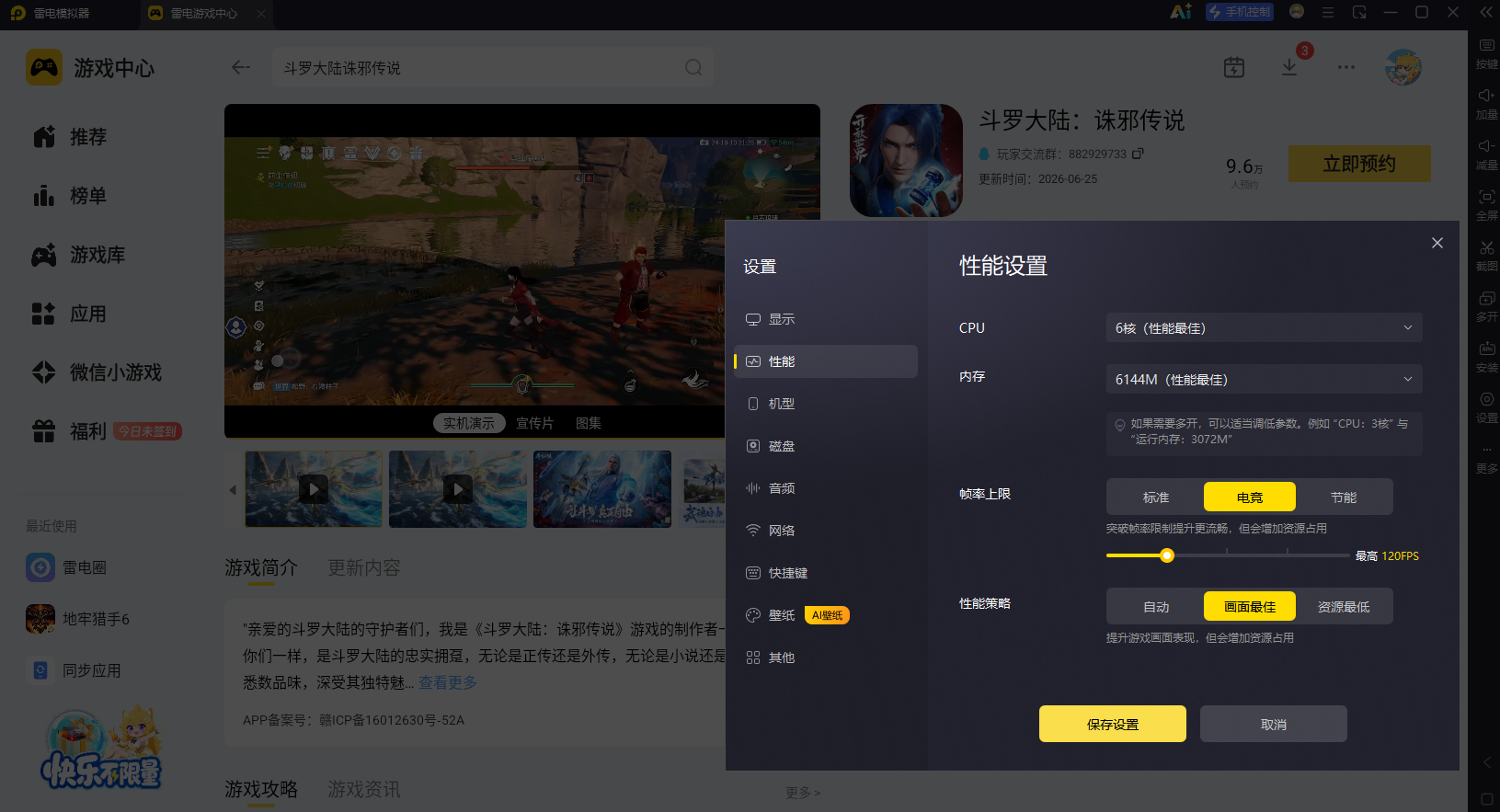Image resolution: width=1500 pixels, height=812 pixels.
Task: Open 壁纸 settings section
Action: [826, 615]
